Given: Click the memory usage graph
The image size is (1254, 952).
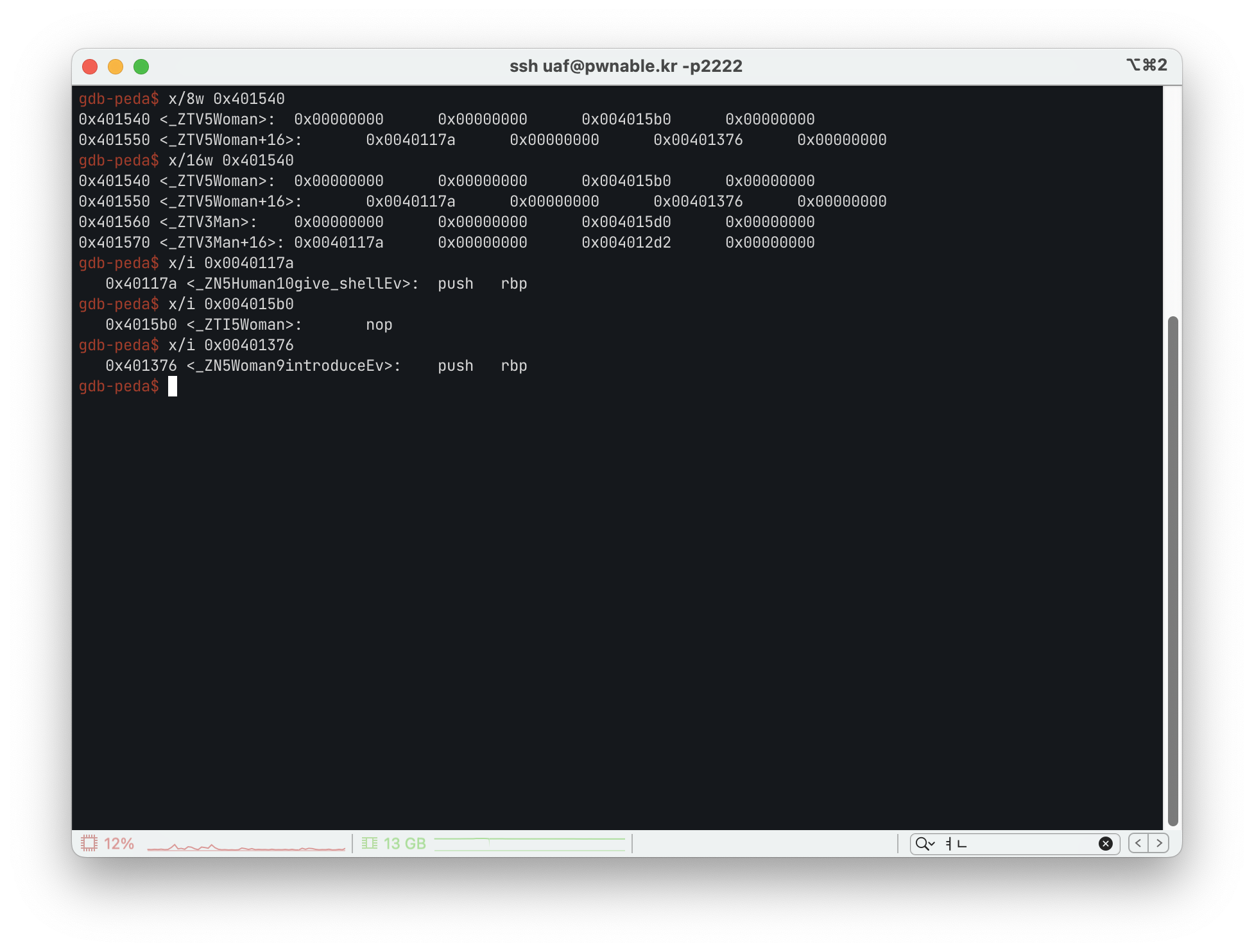Looking at the screenshot, I should coord(529,844).
